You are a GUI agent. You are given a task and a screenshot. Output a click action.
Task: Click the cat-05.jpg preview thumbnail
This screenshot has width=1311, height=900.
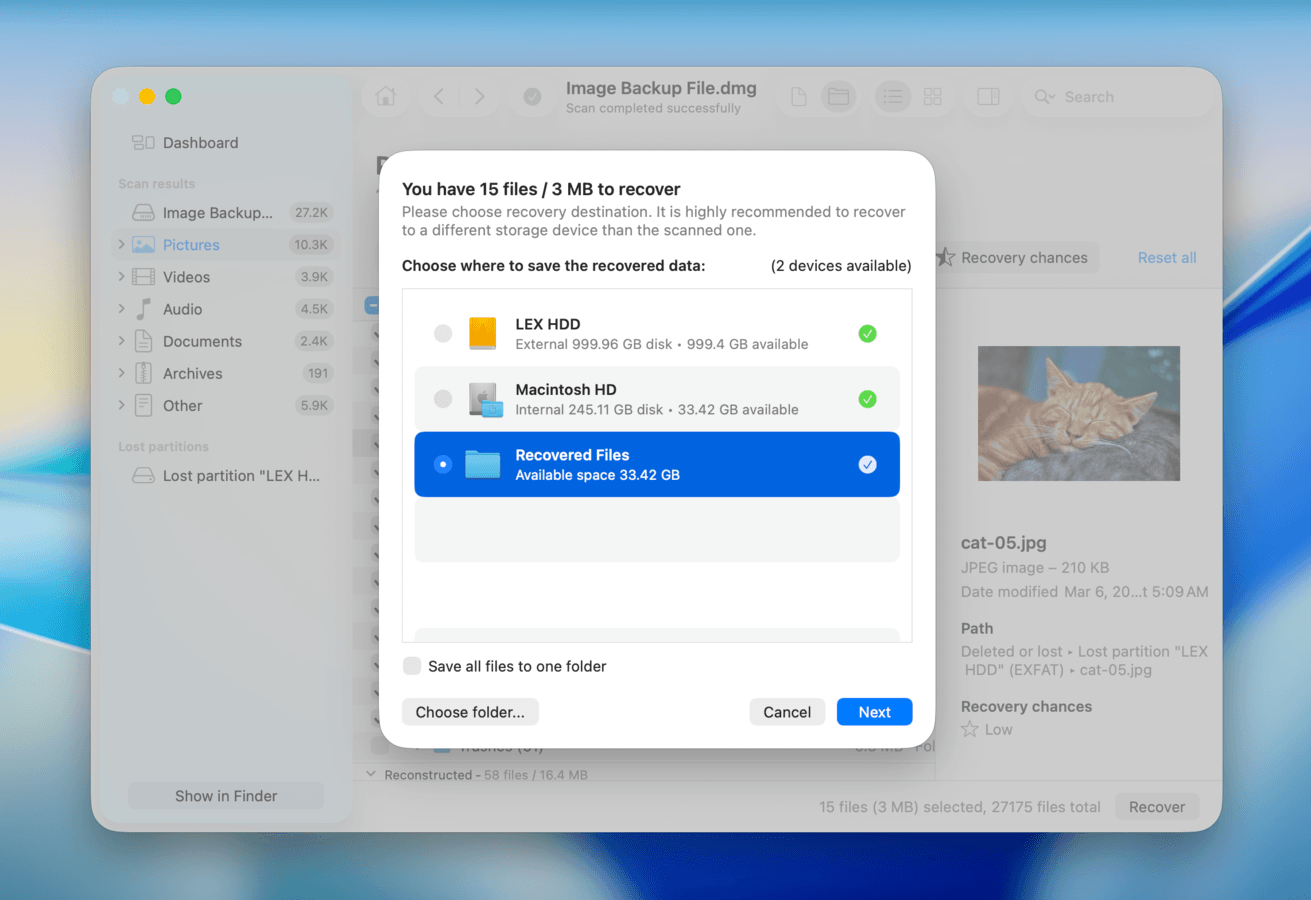[x=1078, y=413]
